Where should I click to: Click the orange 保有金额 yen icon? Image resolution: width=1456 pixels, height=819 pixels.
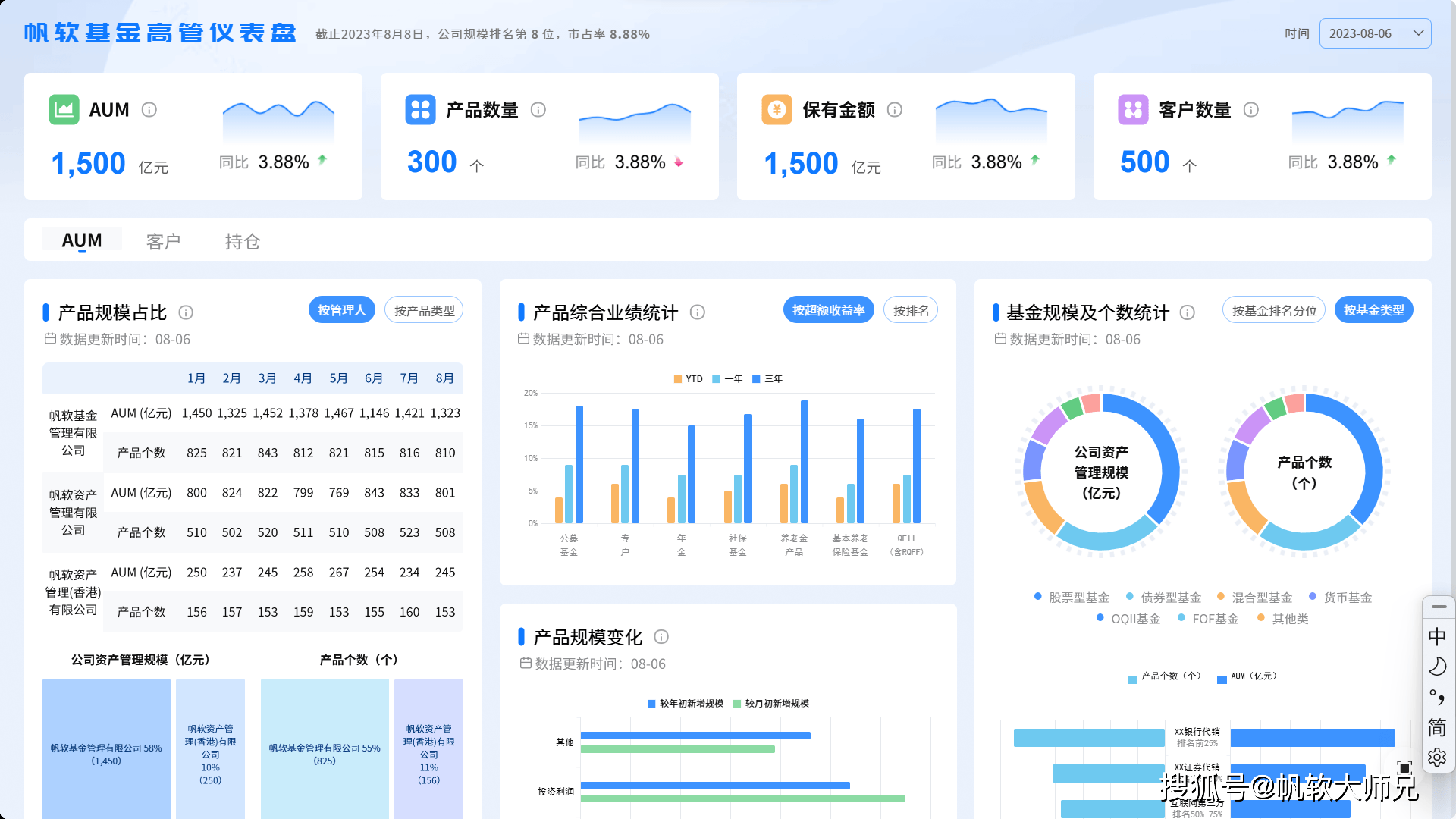[x=777, y=110]
